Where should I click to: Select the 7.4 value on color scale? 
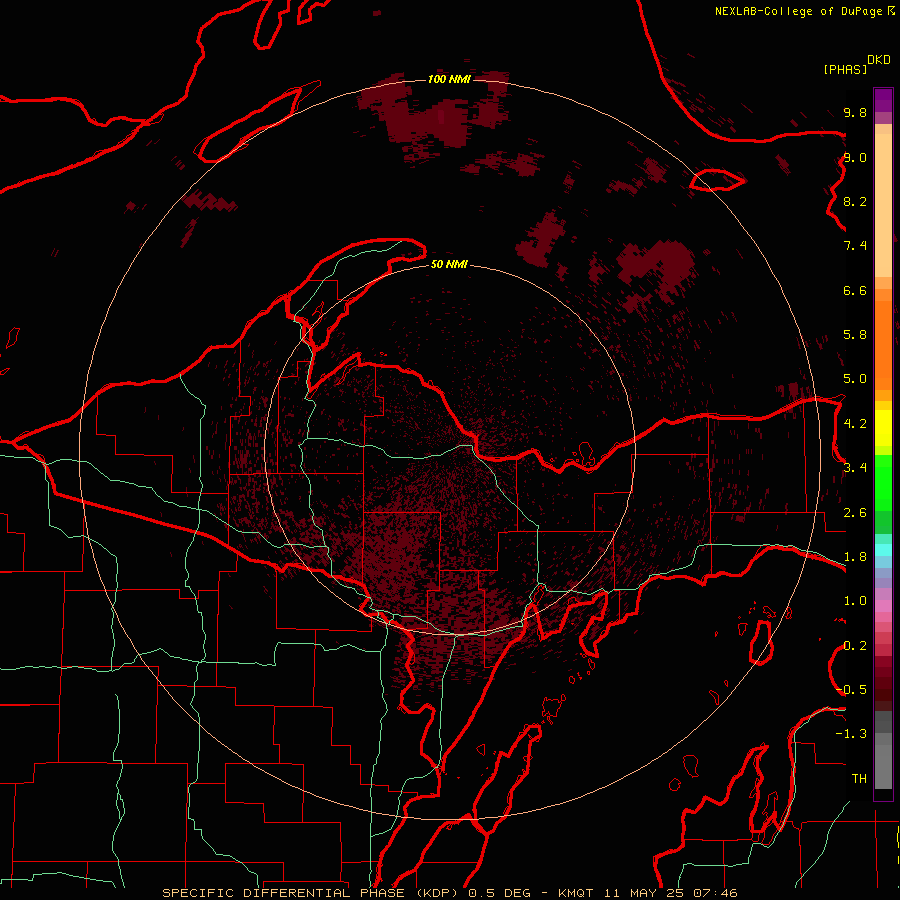pyautogui.click(x=855, y=246)
